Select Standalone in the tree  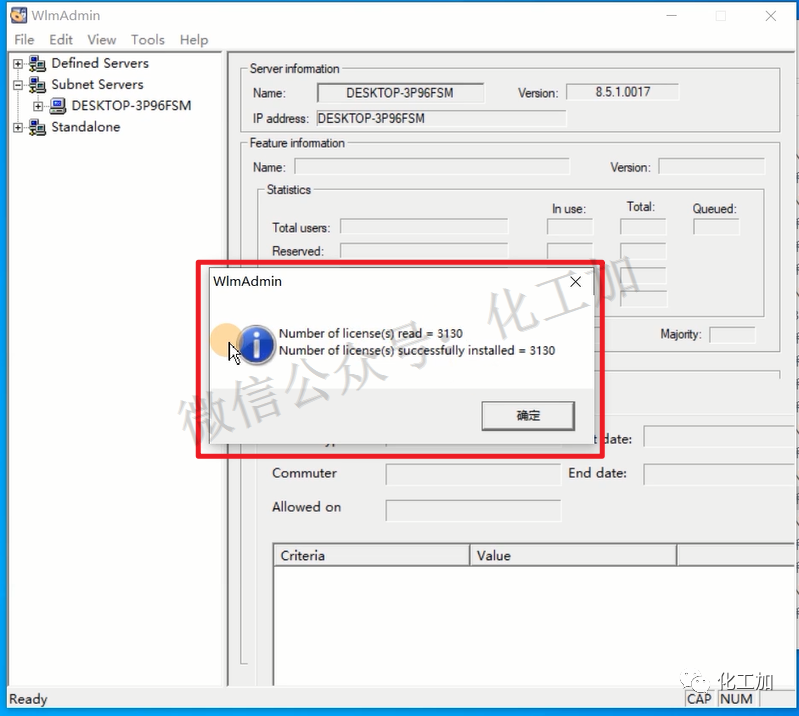point(86,127)
